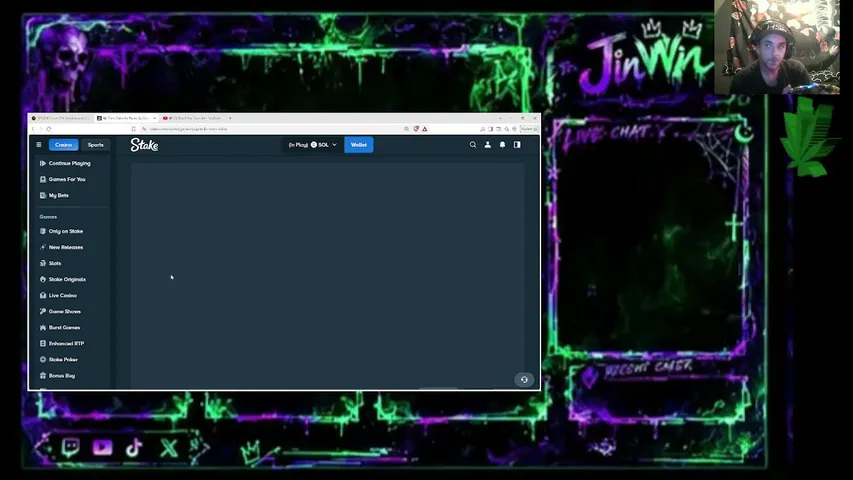This screenshot has width=853, height=480.
Task: Switch to the Casino section
Action: click(x=64, y=145)
